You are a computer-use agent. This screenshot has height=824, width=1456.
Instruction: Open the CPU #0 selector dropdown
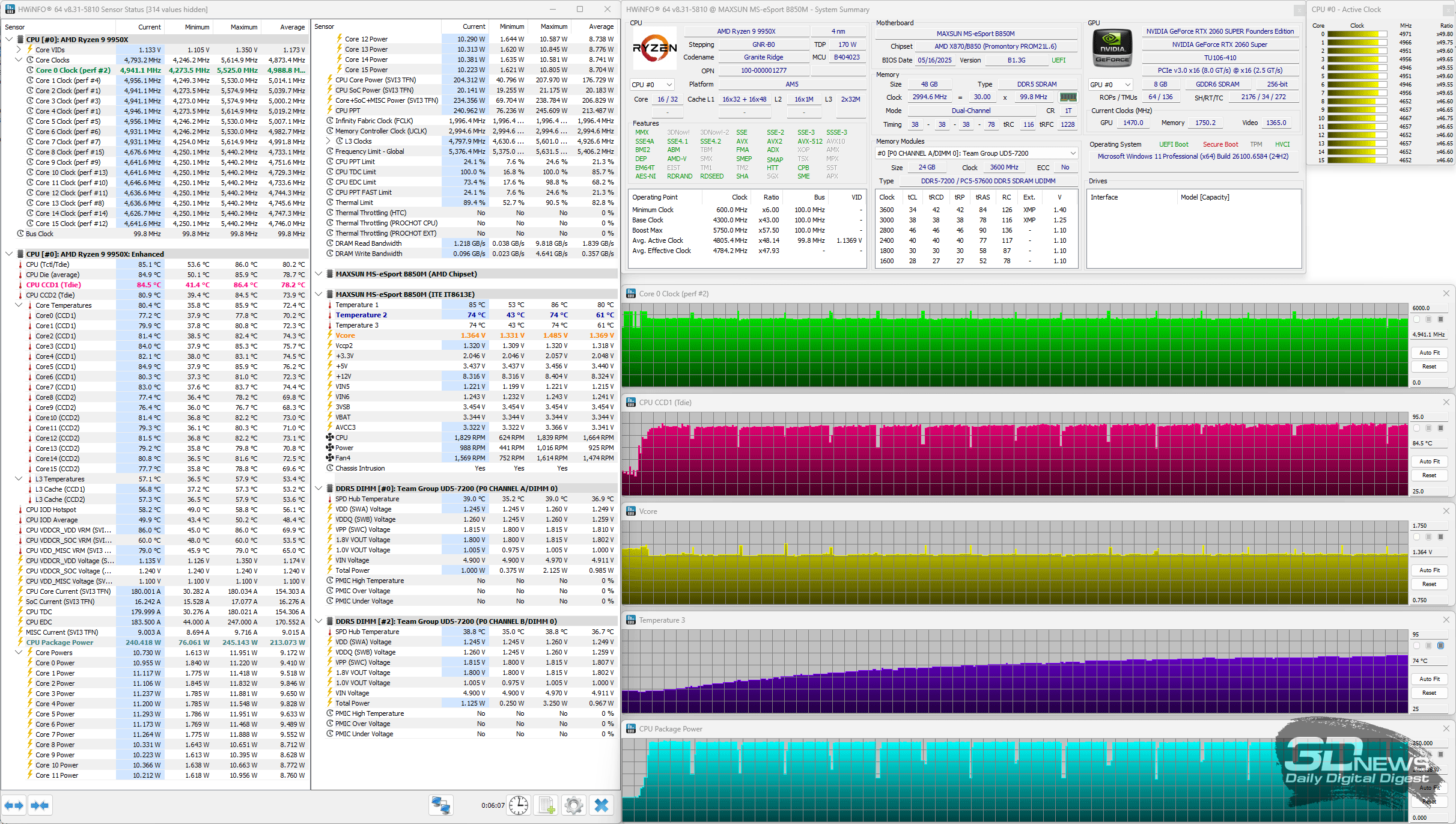coord(651,85)
